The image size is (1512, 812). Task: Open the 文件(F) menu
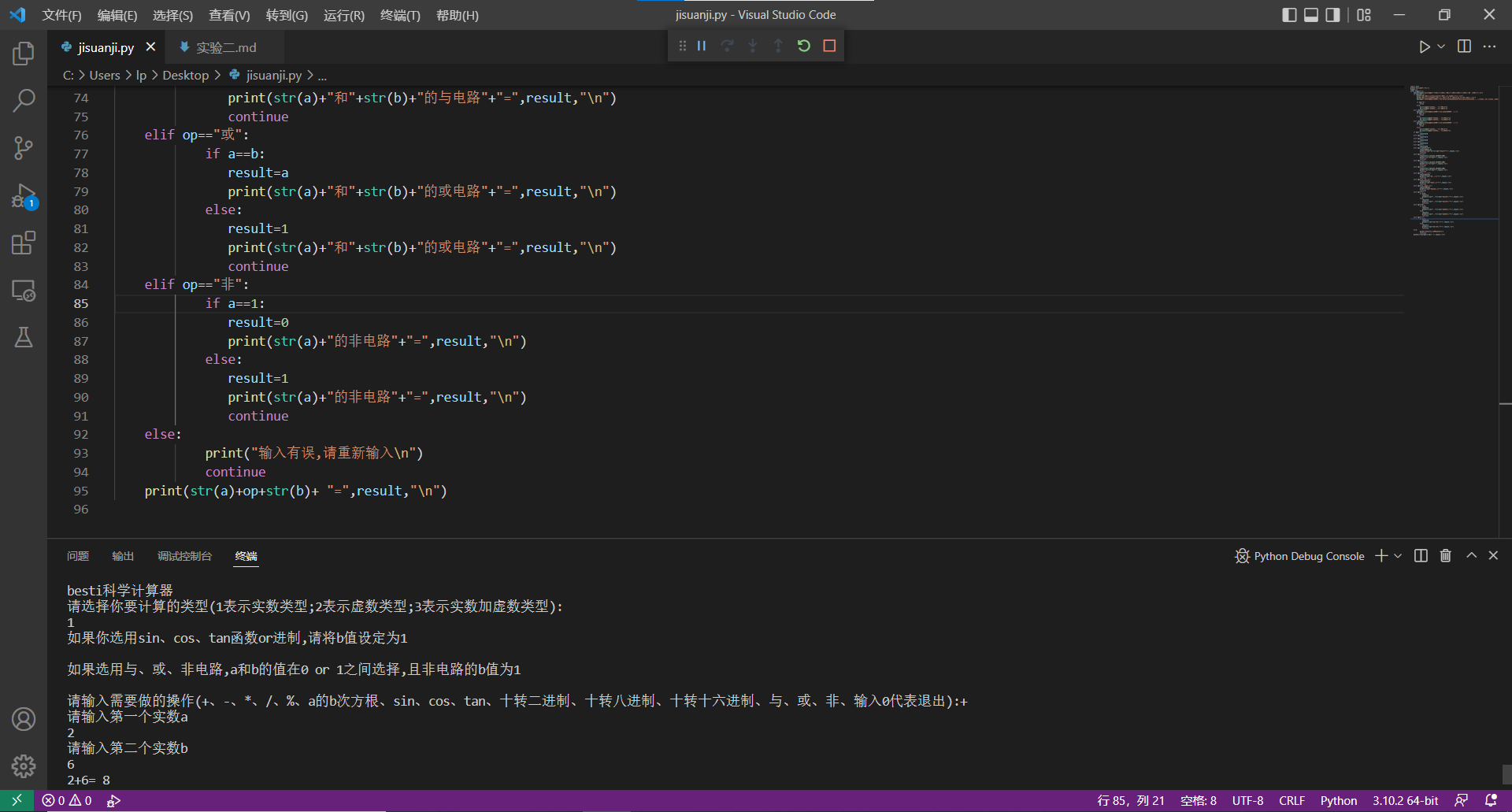[61, 15]
